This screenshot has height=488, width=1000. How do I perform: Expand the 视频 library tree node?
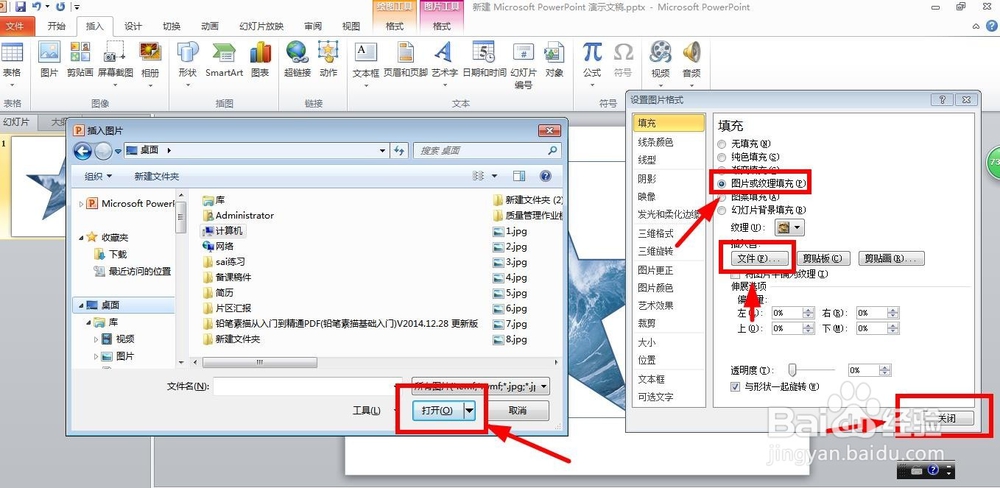coord(96,339)
